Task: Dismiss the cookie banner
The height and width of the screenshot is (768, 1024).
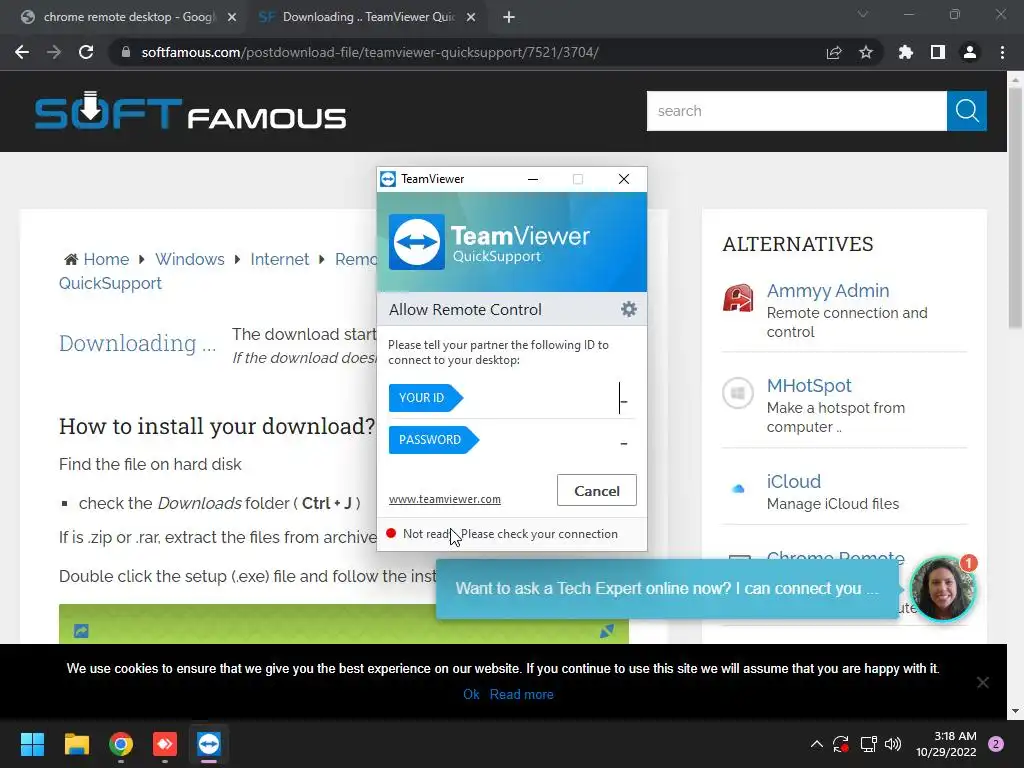Action: 982,682
